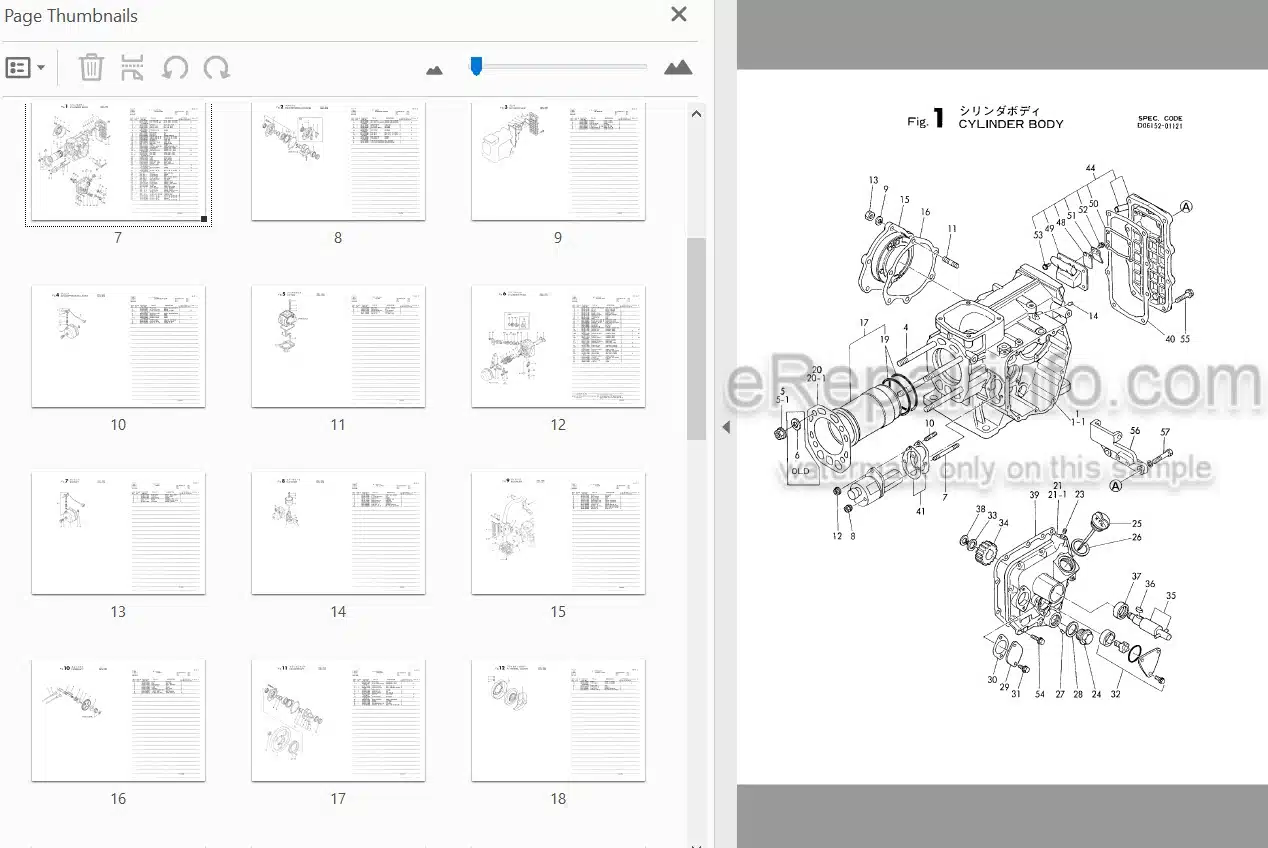Select page 18 thumbnail
The height and width of the screenshot is (848, 1268).
(558, 720)
